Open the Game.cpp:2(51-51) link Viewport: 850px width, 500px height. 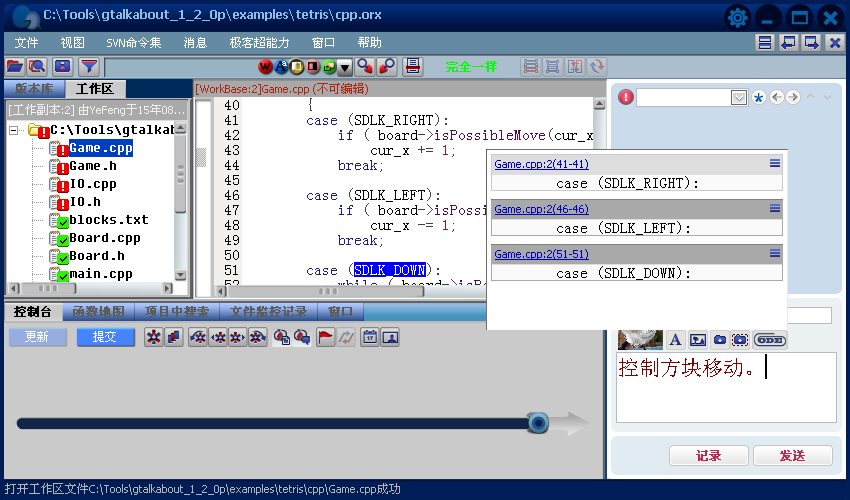coord(542,254)
